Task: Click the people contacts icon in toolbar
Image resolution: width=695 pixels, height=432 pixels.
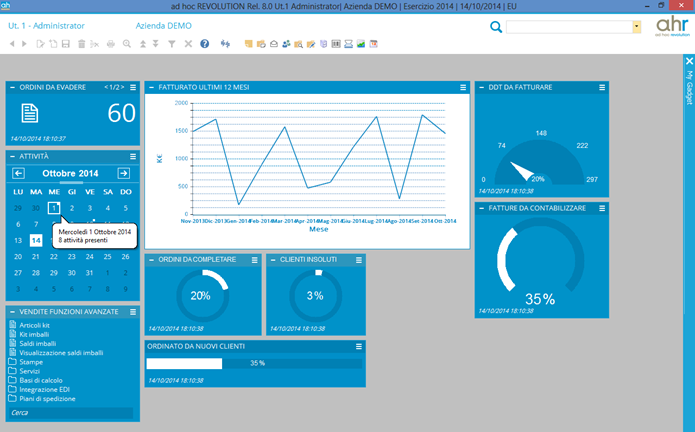Action: point(286,44)
